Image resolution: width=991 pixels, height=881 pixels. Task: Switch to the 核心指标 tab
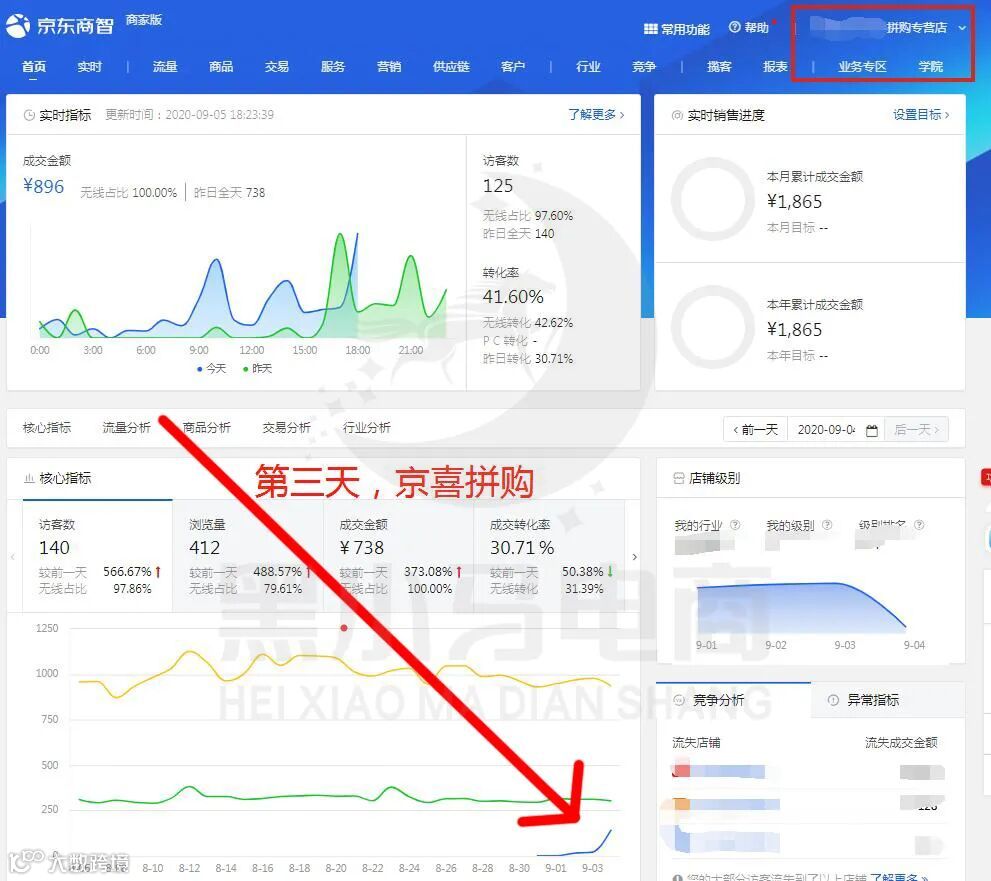click(47, 428)
